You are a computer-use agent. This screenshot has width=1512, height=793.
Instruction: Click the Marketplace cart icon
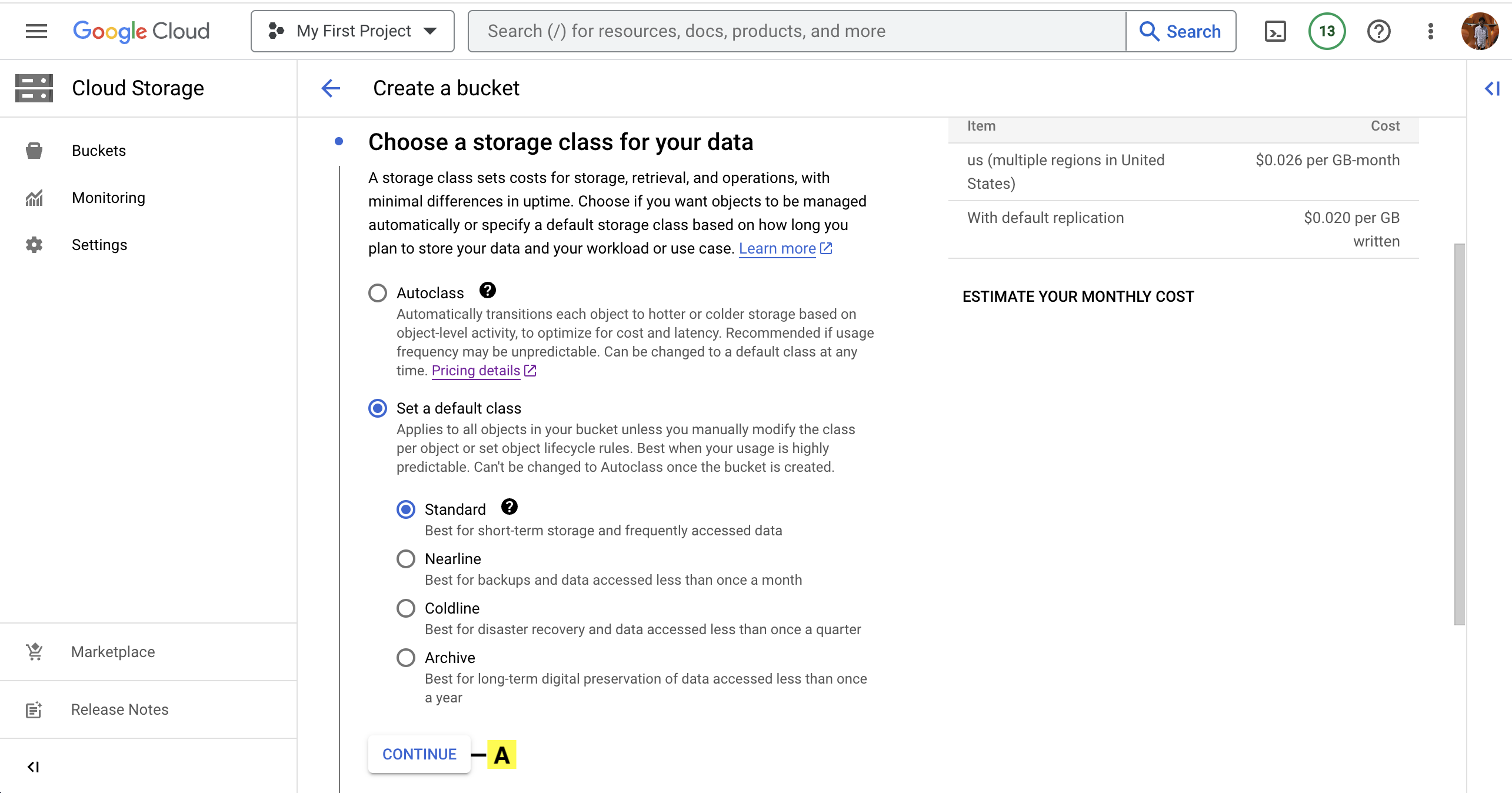(34, 651)
